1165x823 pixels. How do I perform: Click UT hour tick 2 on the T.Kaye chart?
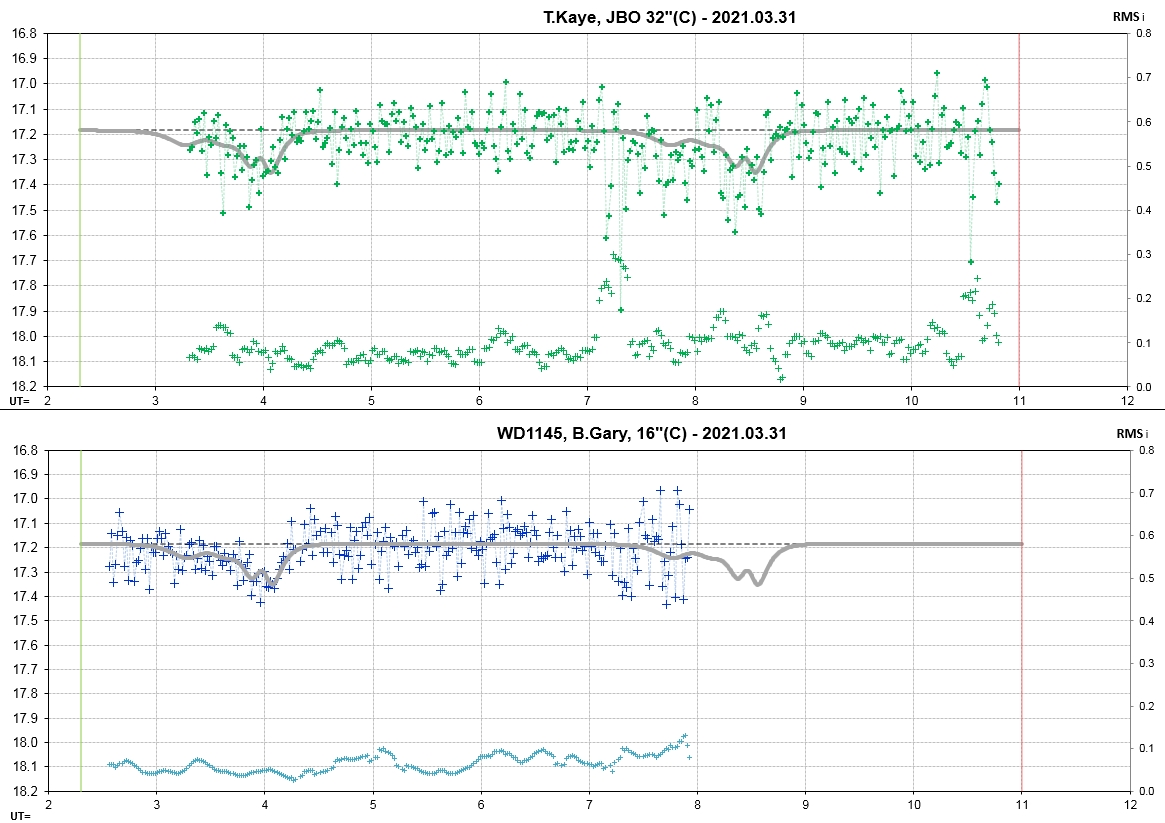pyautogui.click(x=48, y=400)
